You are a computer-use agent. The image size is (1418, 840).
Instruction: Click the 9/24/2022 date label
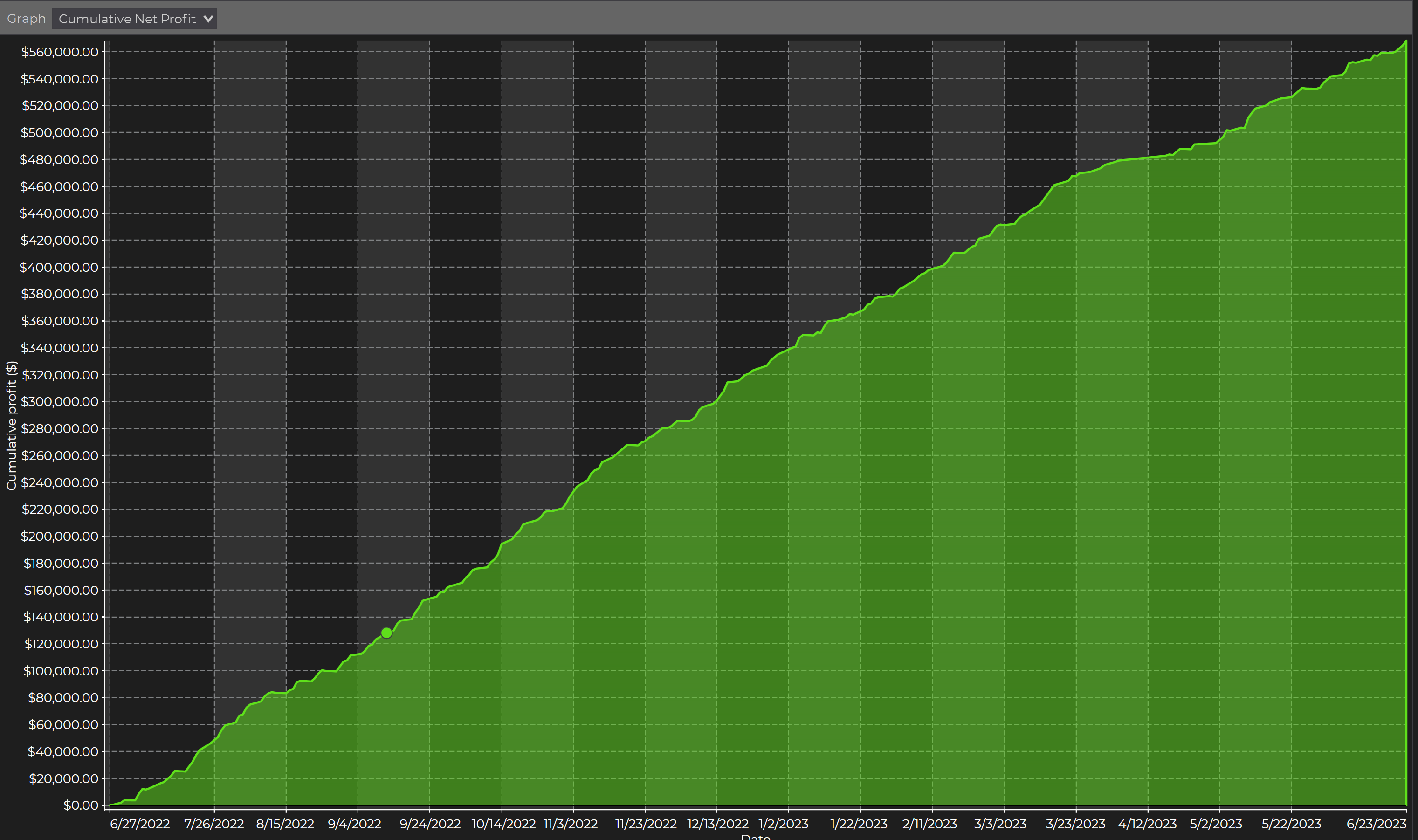coord(430,824)
